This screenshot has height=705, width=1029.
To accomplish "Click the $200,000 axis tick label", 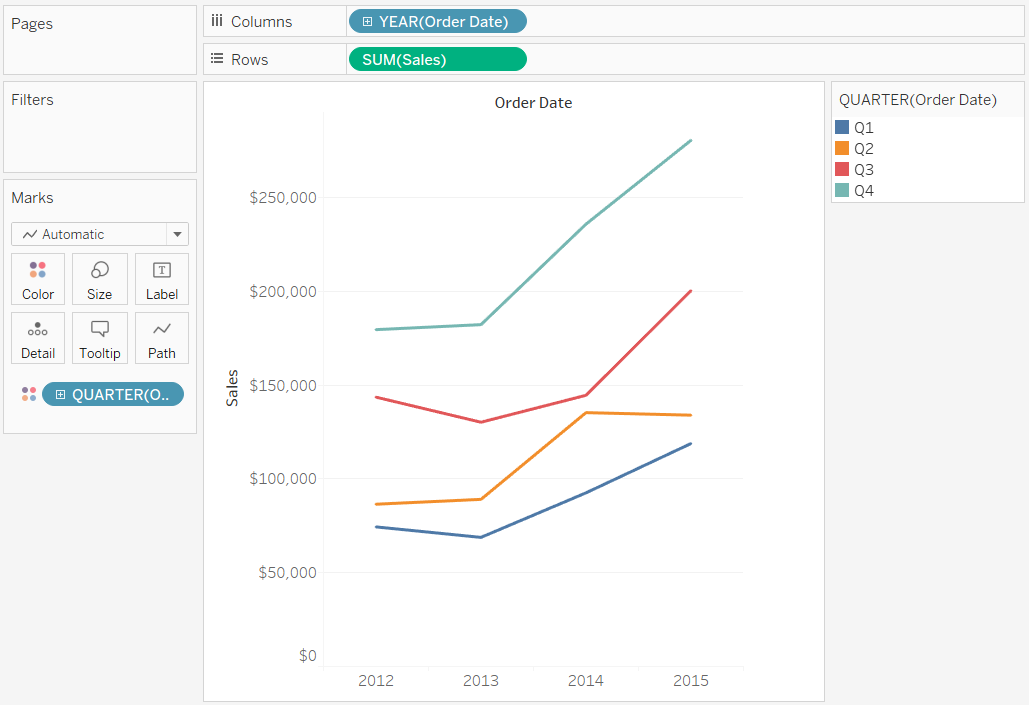I will coord(283,291).
